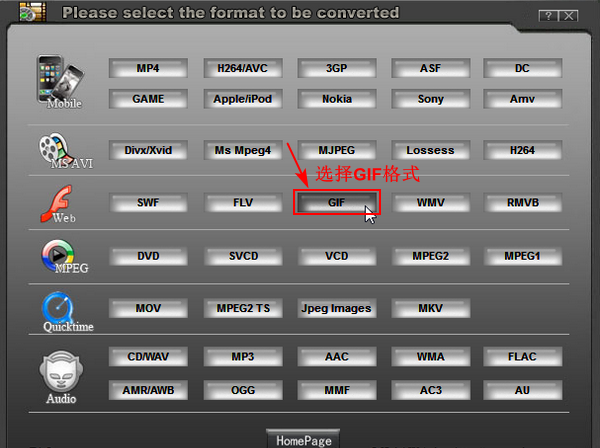Viewport: 600px width, 448px height.
Task: Choose MP4 output format
Action: (148, 68)
